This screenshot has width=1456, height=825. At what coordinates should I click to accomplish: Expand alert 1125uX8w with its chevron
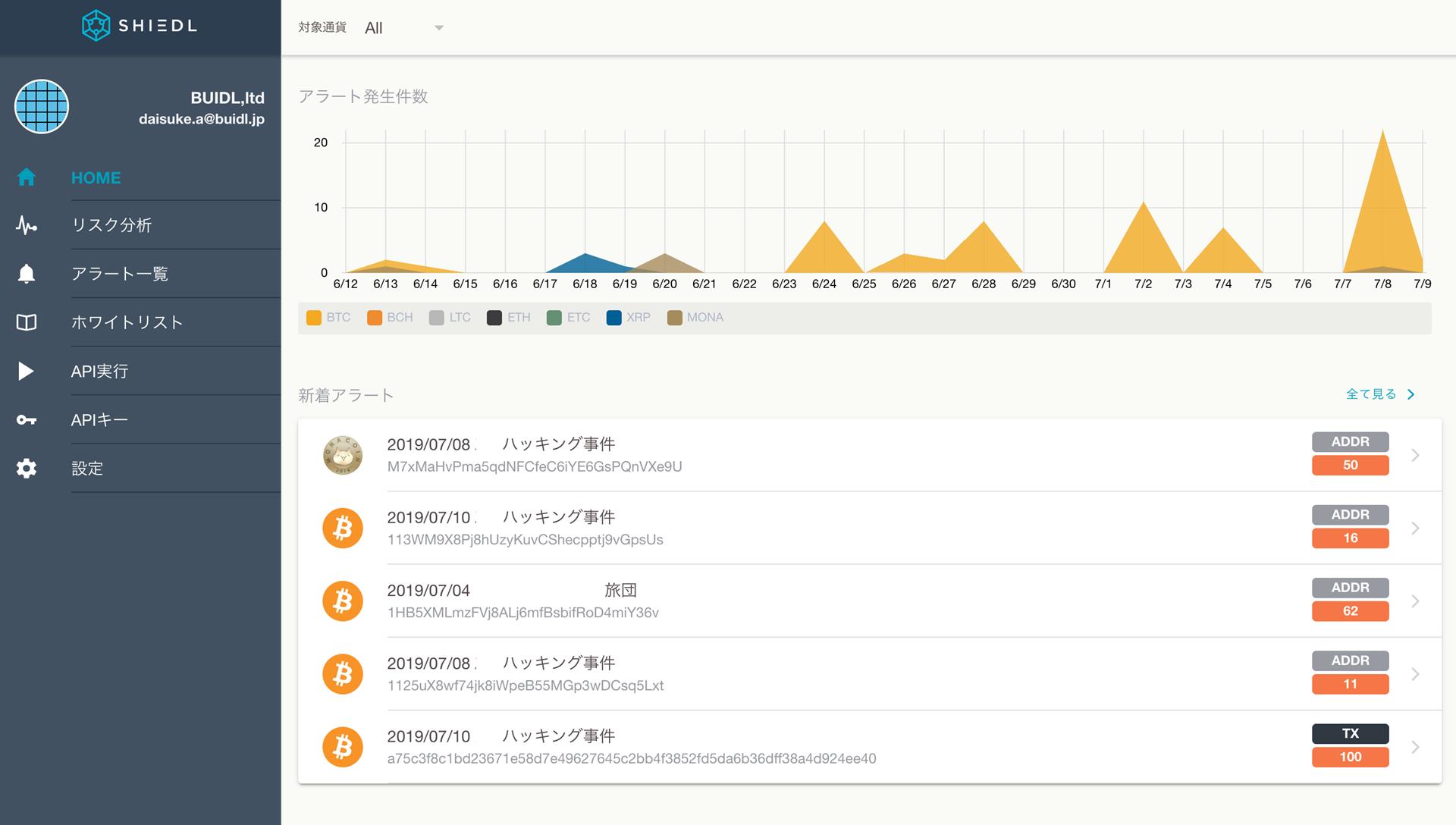point(1415,674)
